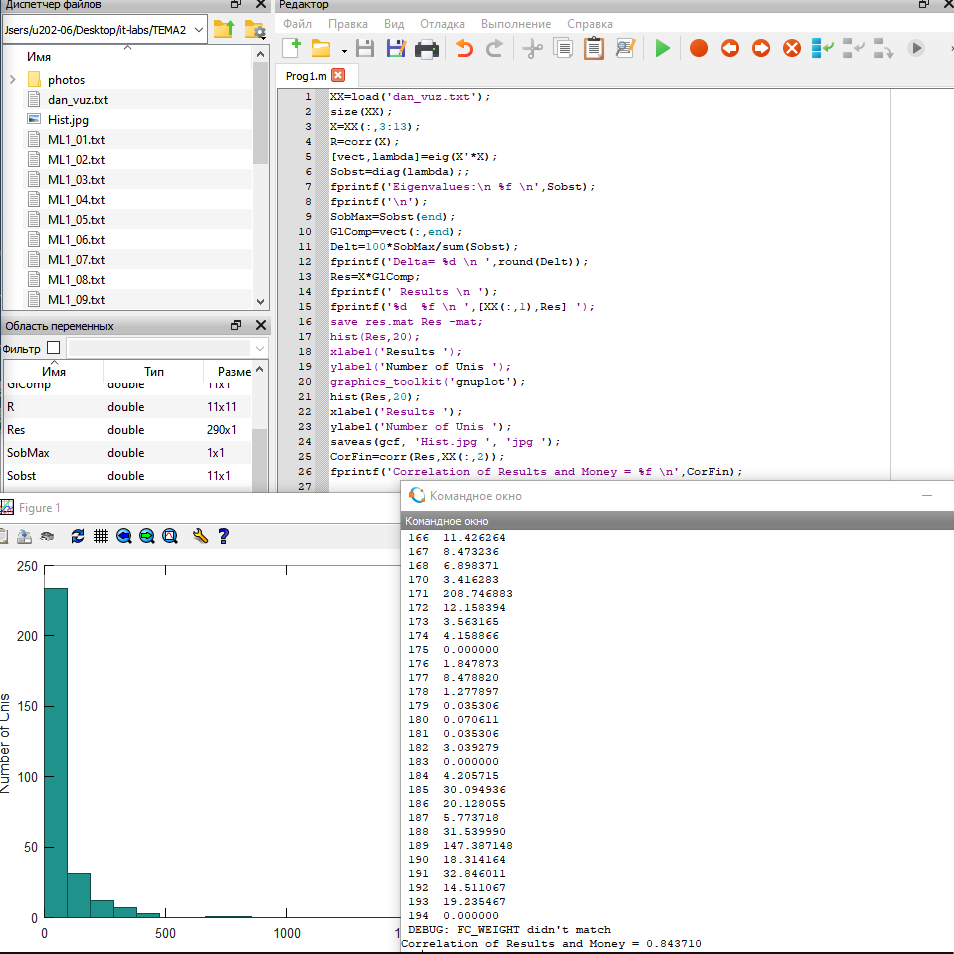Sort variables by the Тип column header
This screenshot has height=954, width=954.
(154, 371)
